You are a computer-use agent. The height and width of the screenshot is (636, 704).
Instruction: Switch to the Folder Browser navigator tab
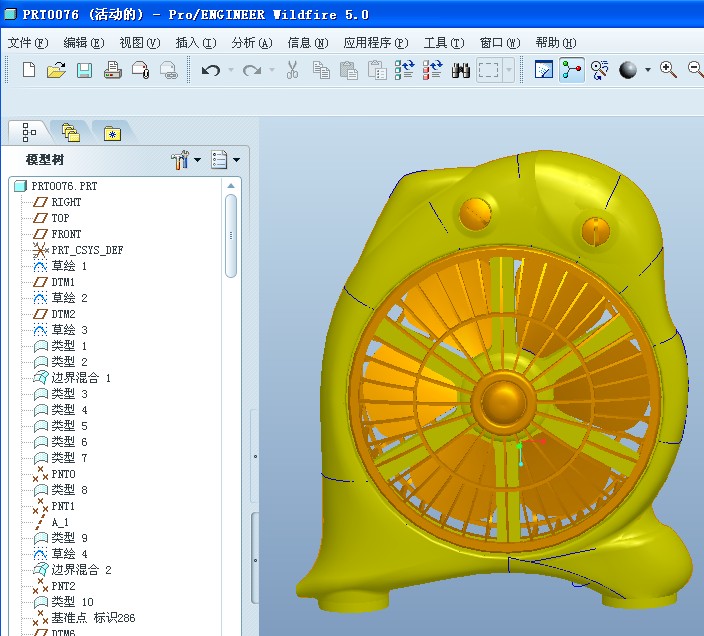71,132
